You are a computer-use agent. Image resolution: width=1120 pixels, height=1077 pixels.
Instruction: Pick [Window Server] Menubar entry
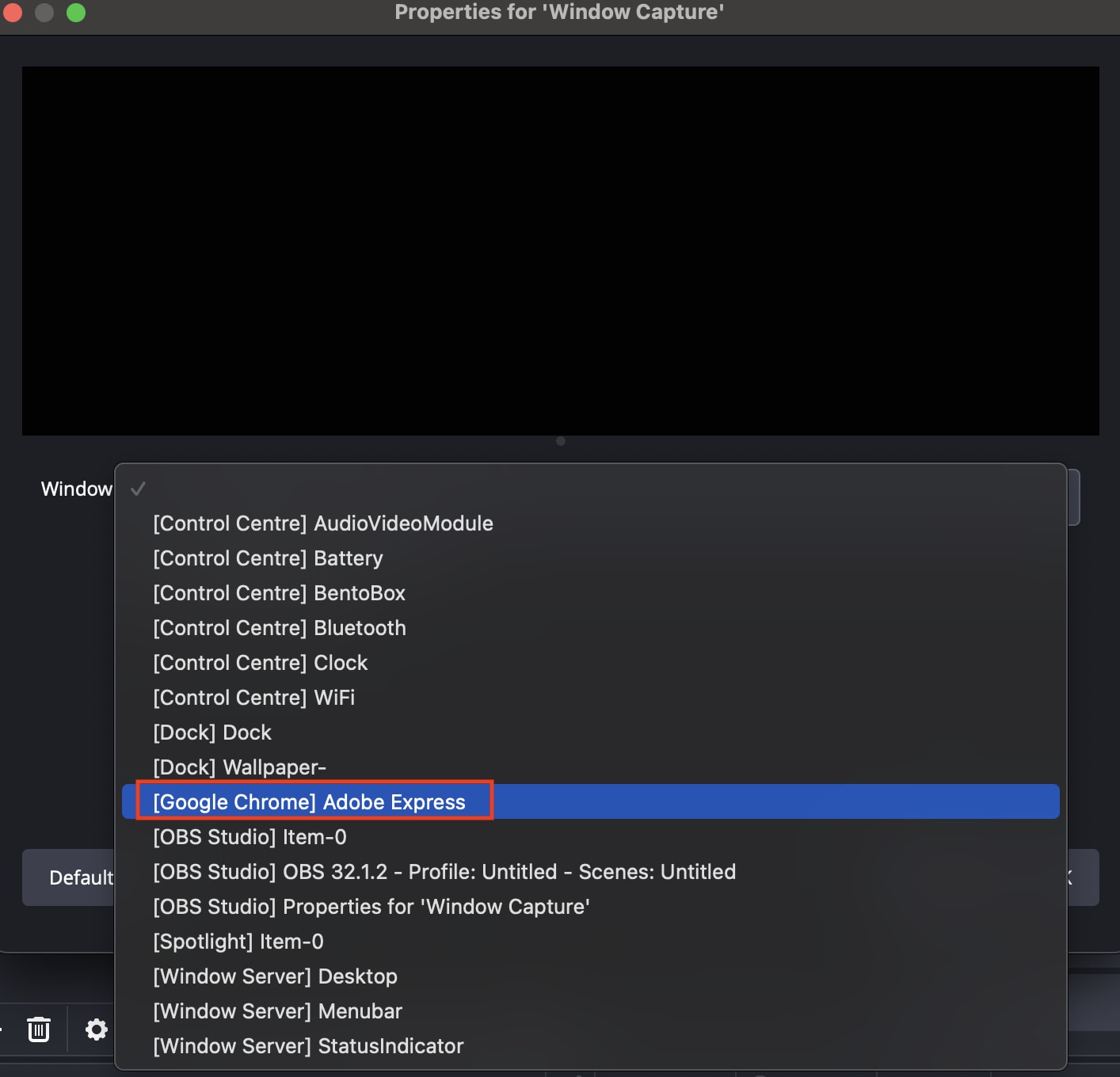(591, 1011)
